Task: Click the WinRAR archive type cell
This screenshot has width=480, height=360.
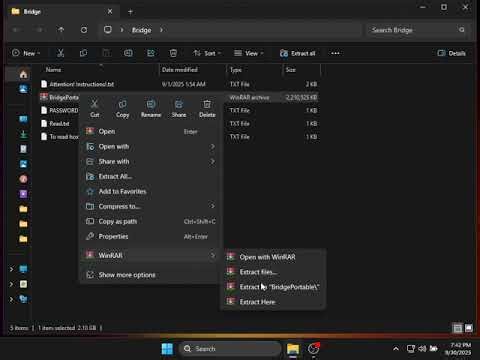Action: (x=249, y=98)
